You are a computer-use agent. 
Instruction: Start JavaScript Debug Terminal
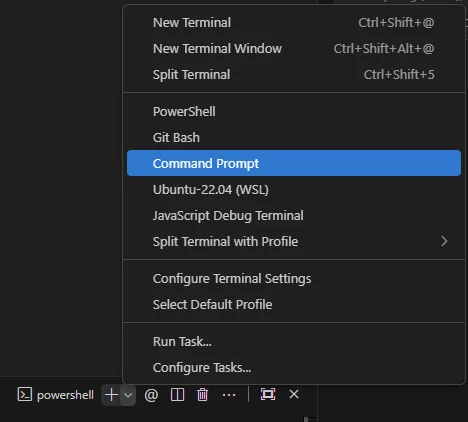(294, 216)
